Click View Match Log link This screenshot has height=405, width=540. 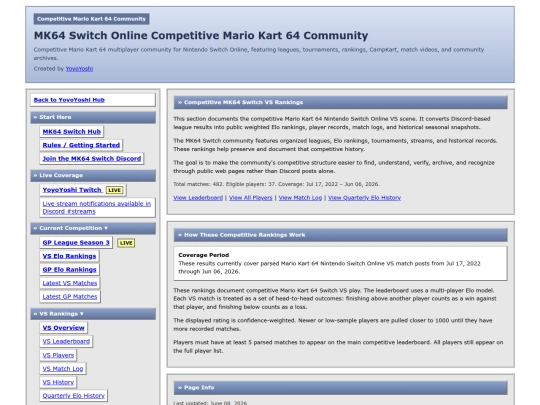[300, 198]
